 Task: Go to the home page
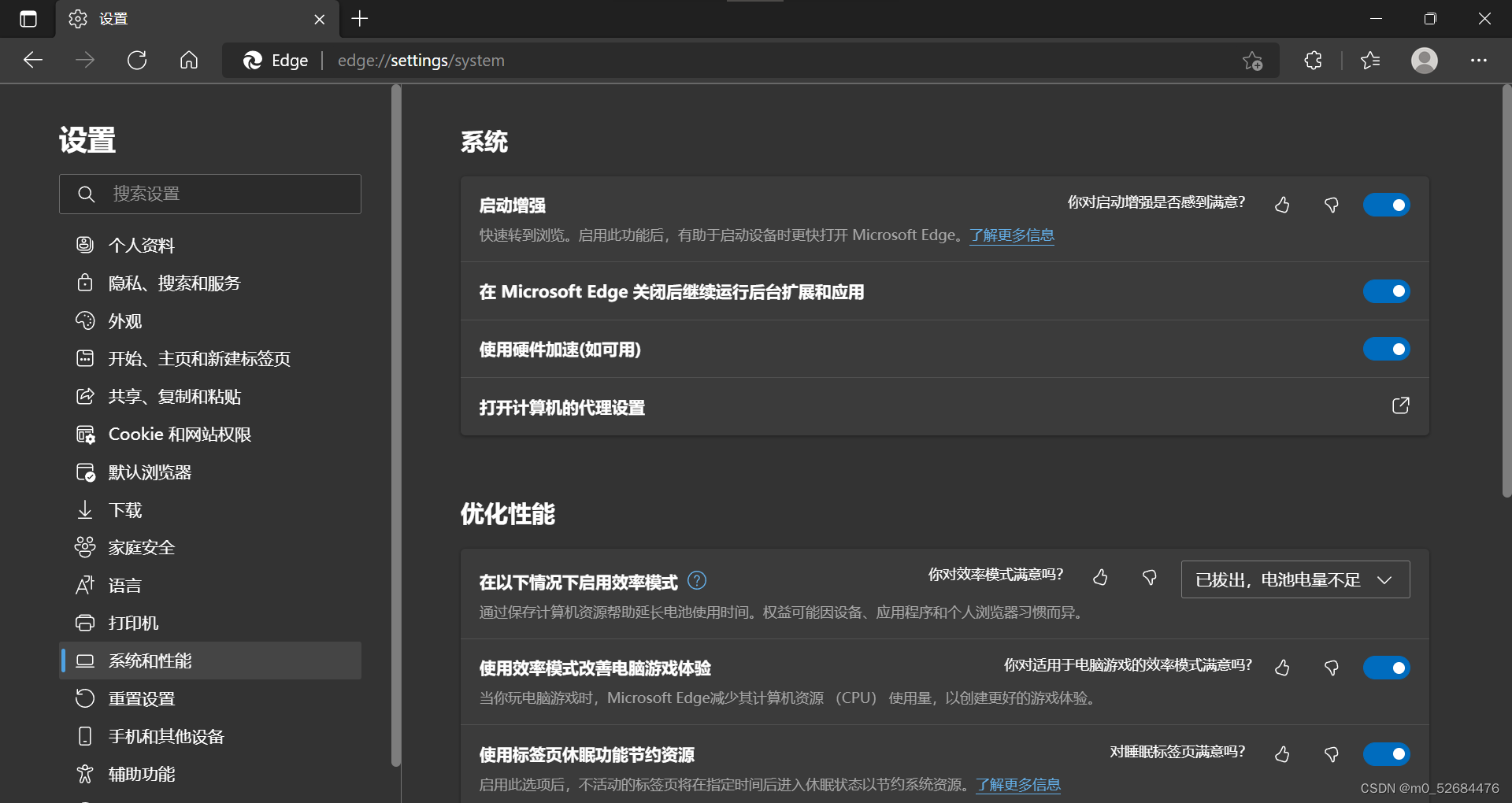189,61
